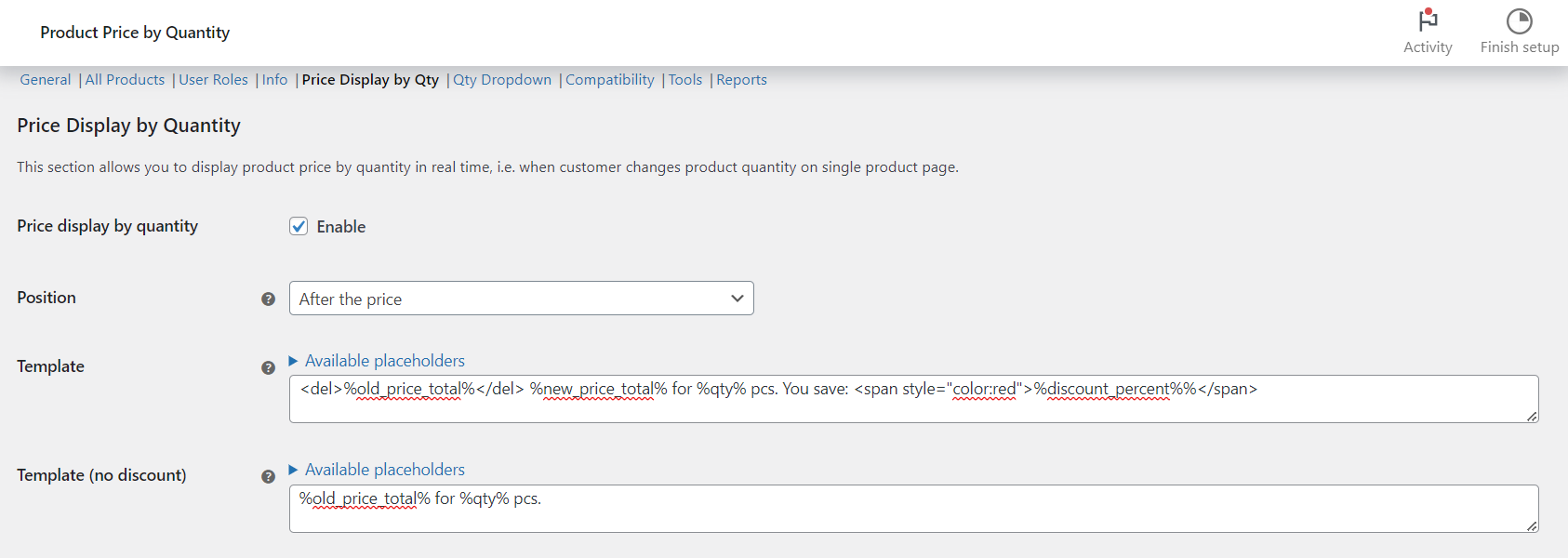Click the Position setting label
1568x558 pixels.
47,298
